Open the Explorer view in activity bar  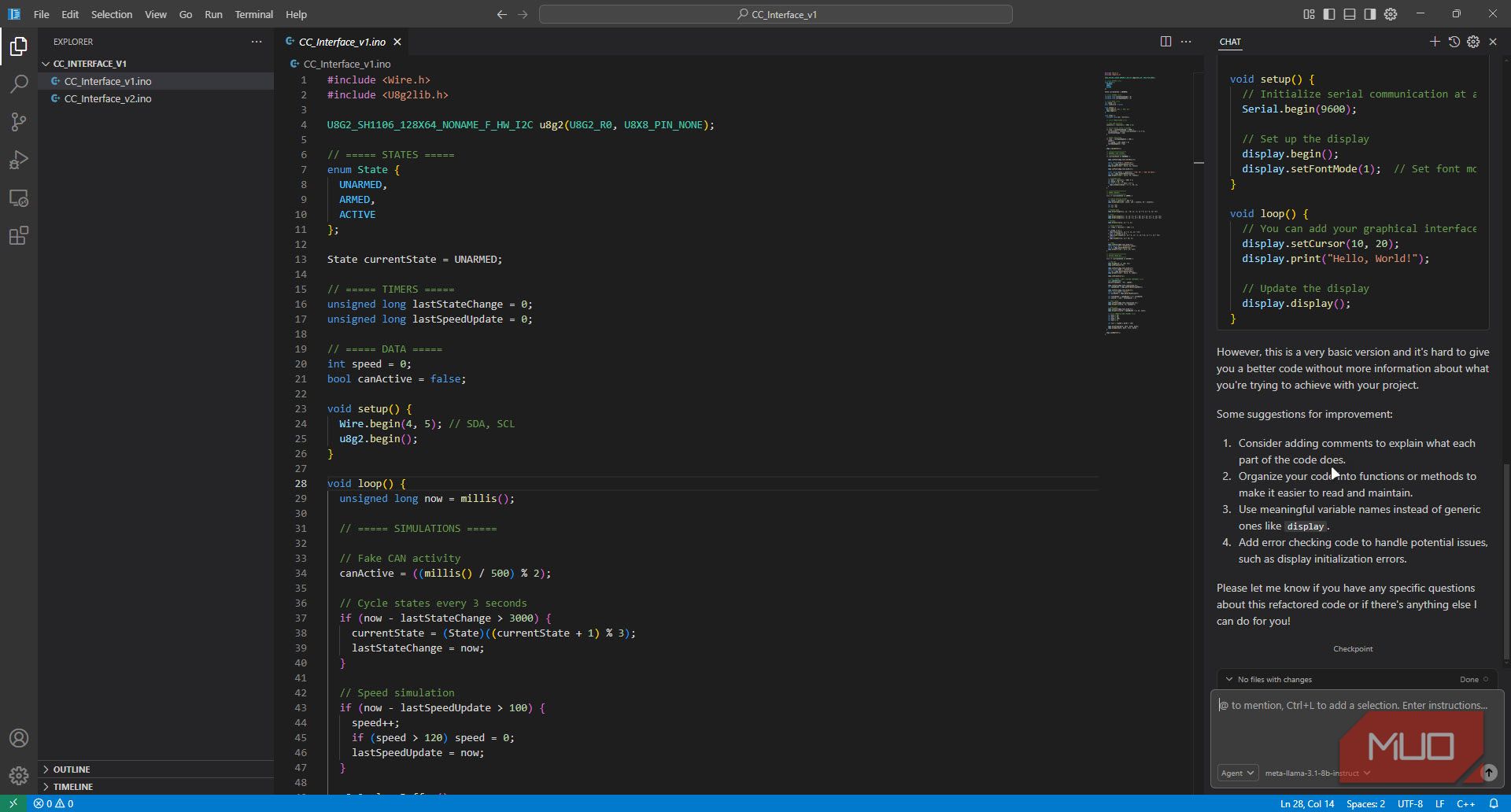[19, 46]
